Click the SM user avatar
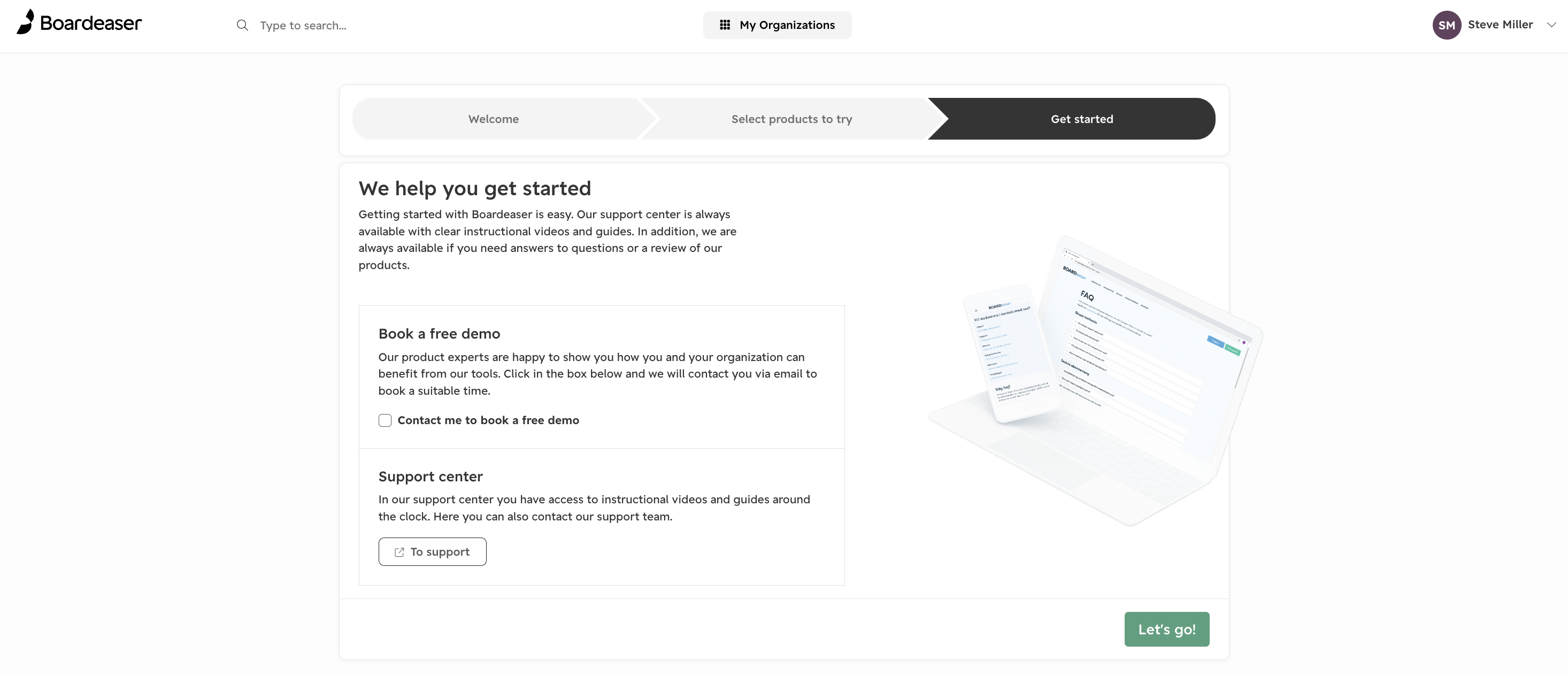This screenshot has width=1568, height=675. [1447, 25]
